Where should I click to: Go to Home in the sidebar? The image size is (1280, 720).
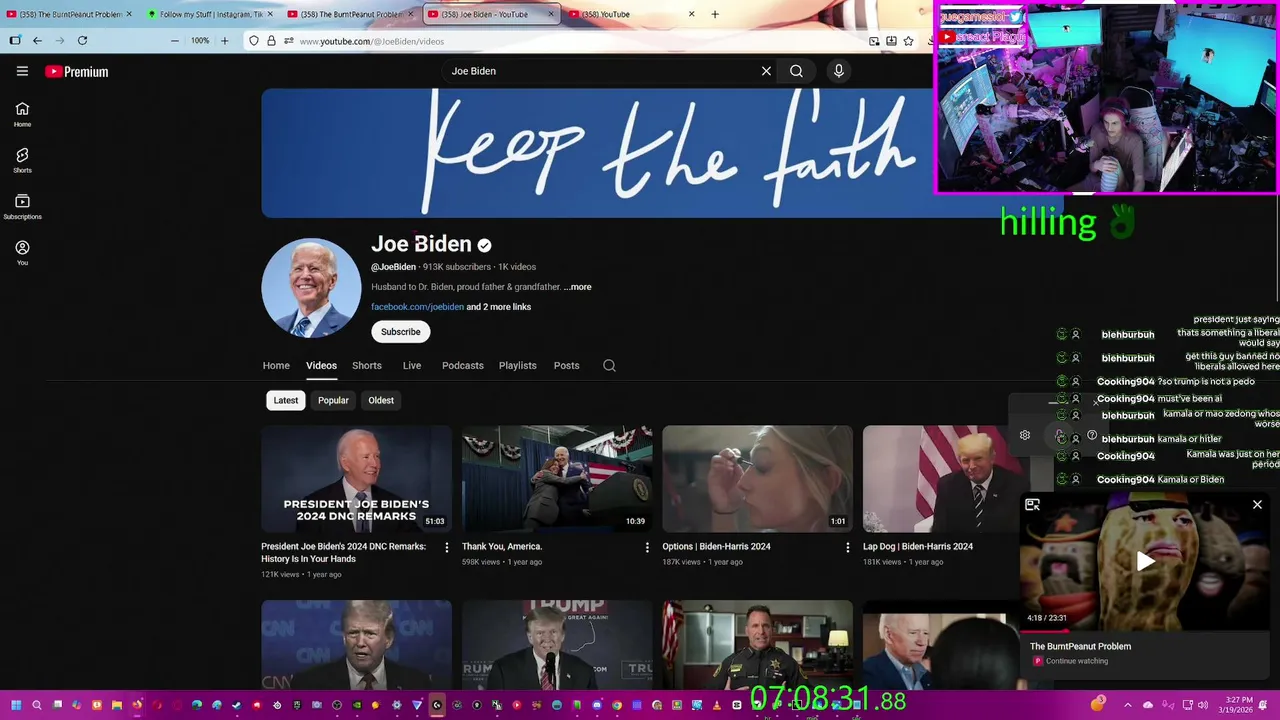click(x=22, y=114)
